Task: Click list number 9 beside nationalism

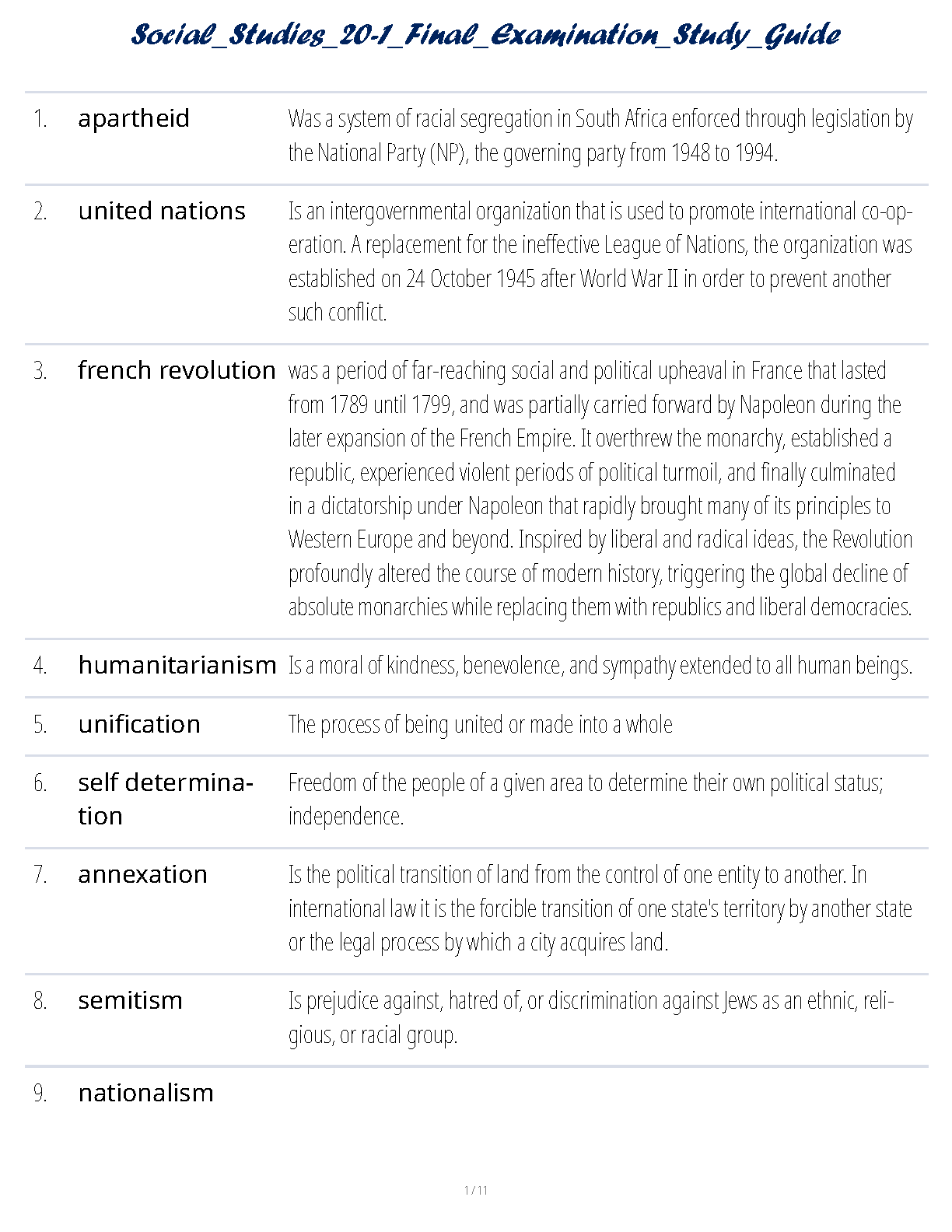Action: 40,1094
